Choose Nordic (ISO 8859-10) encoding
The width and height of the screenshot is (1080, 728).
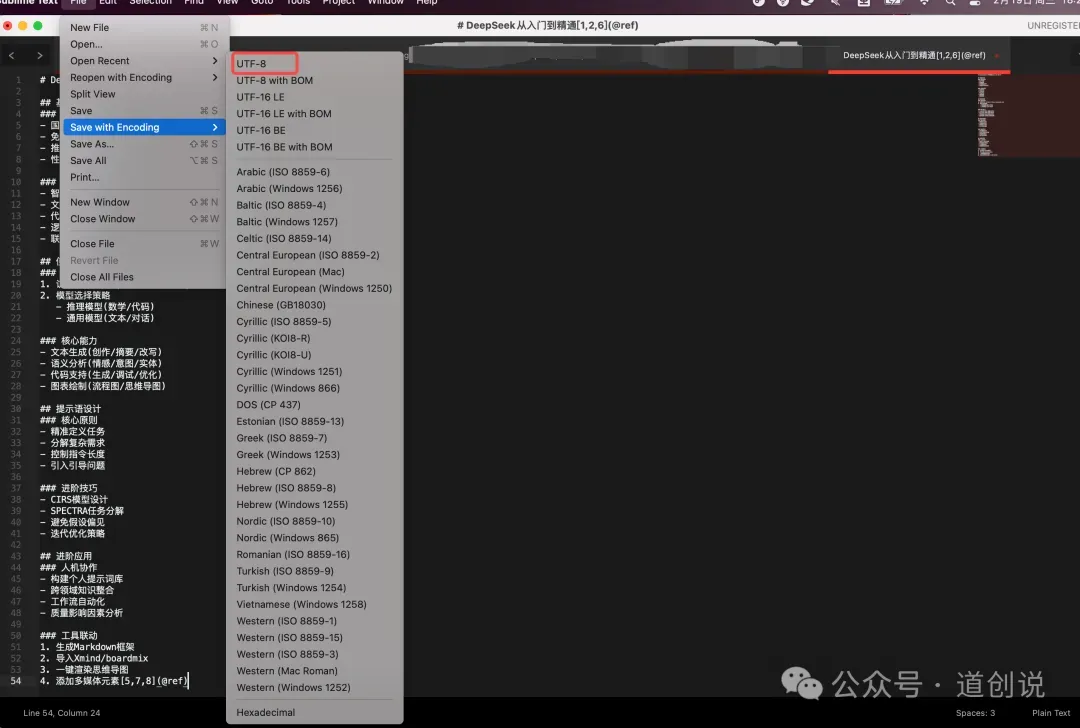click(315, 521)
